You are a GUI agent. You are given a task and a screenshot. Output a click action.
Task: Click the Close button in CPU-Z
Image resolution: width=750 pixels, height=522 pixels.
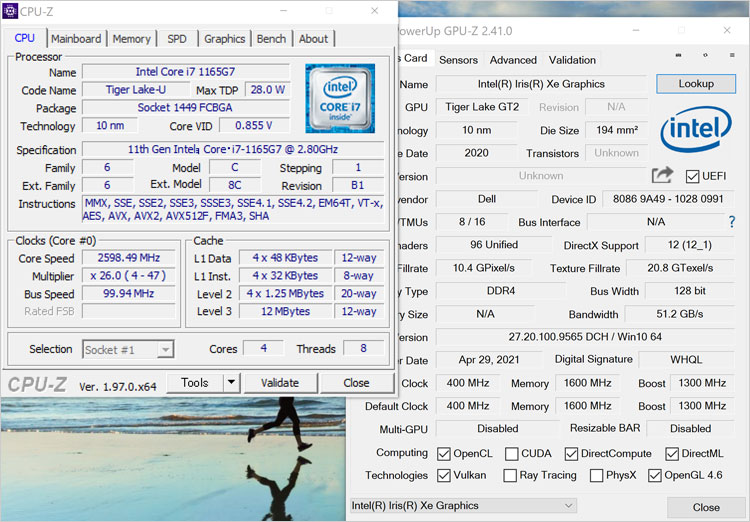pyautogui.click(x=356, y=383)
